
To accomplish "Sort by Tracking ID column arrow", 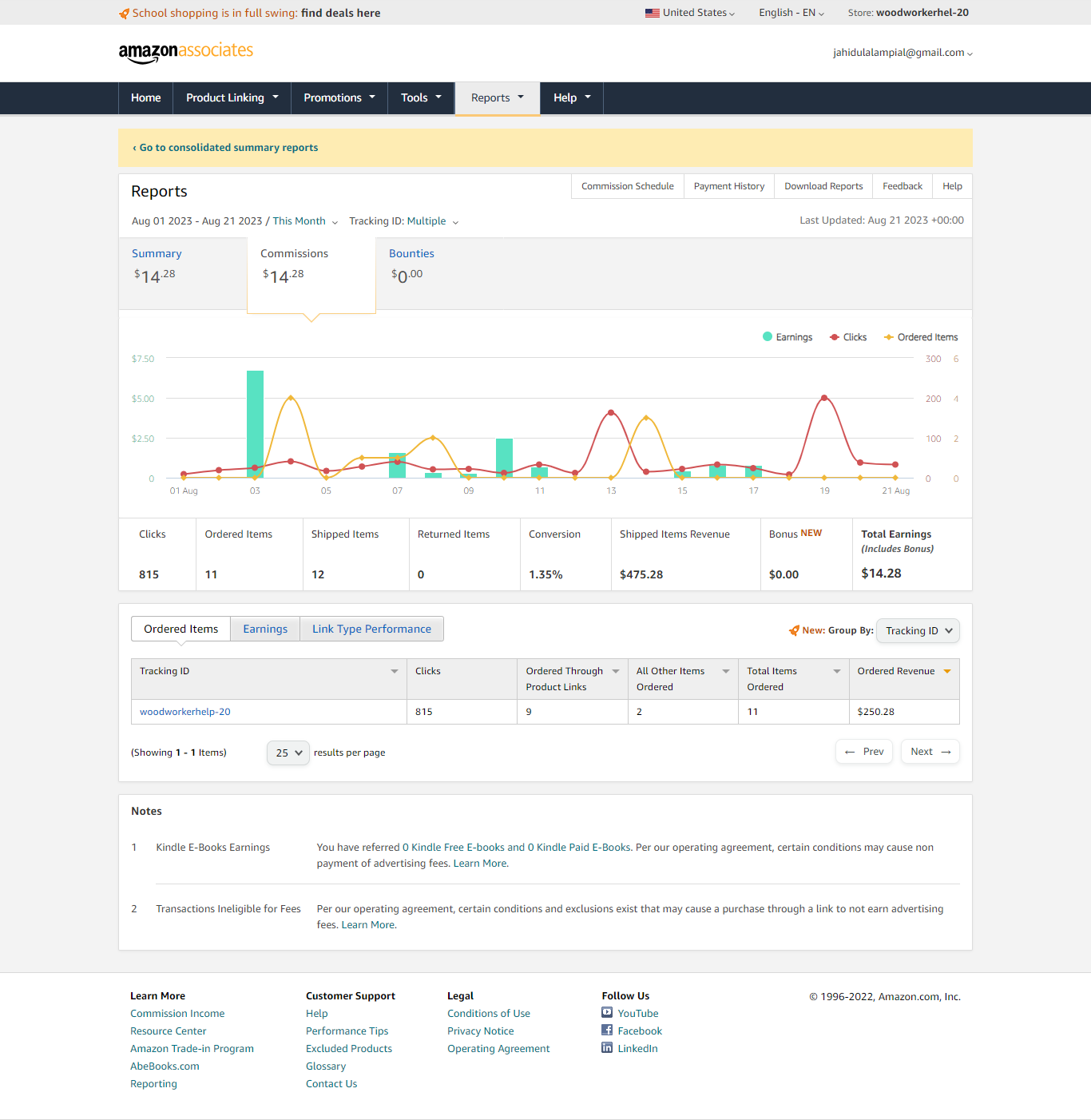I will [x=395, y=671].
